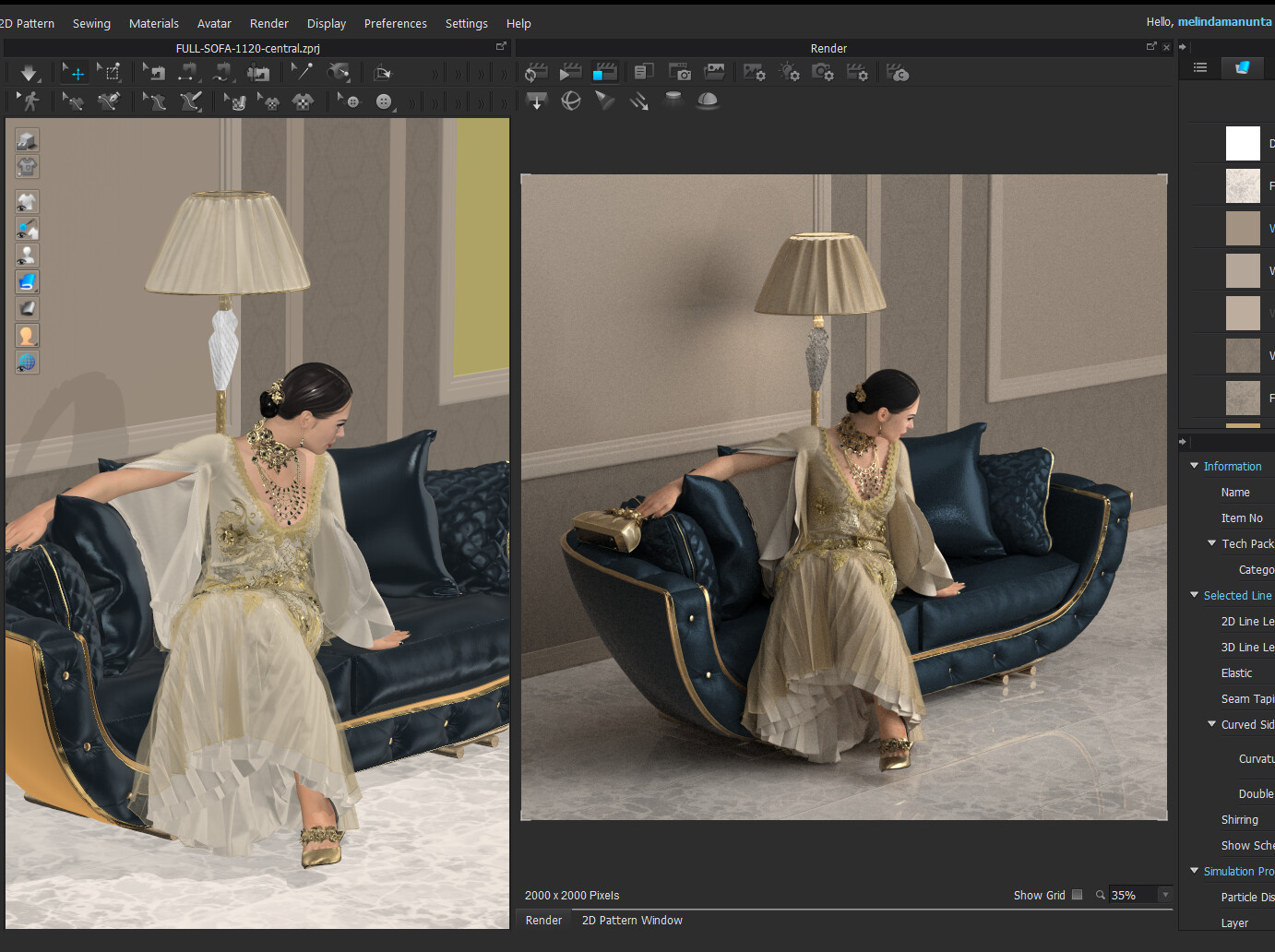The height and width of the screenshot is (952, 1275).
Task: Switch to the 2D Pattern Window tab
Action: coord(632,920)
